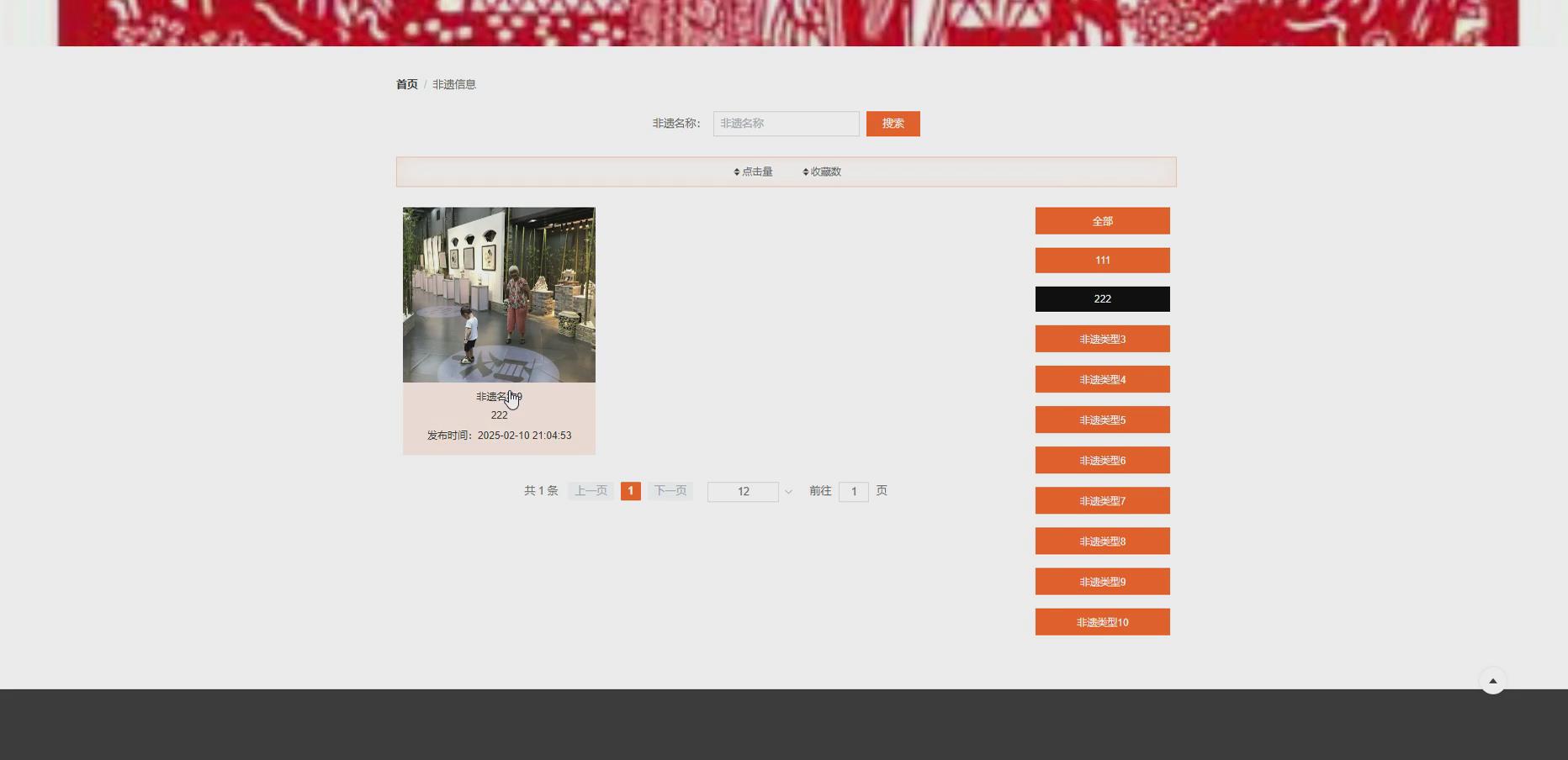Select the black 222 category button
The image size is (1568, 760).
pyautogui.click(x=1103, y=299)
